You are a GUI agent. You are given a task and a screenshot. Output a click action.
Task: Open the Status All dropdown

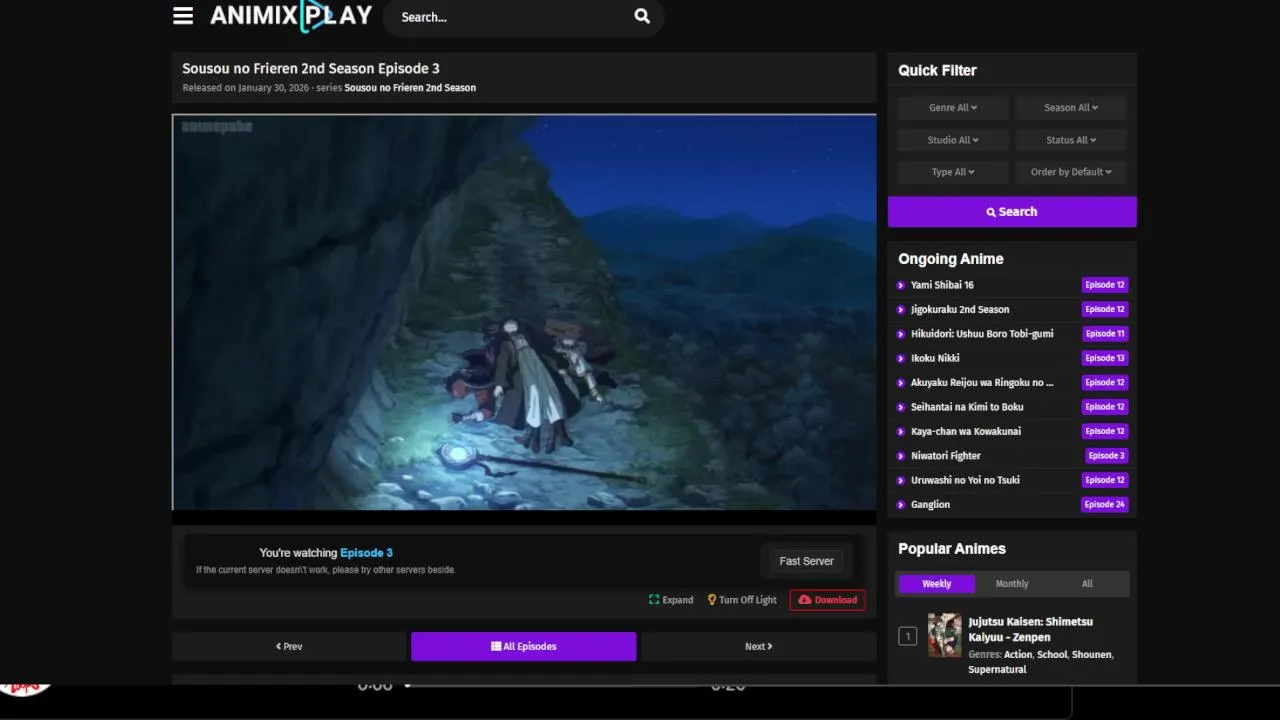click(1071, 140)
